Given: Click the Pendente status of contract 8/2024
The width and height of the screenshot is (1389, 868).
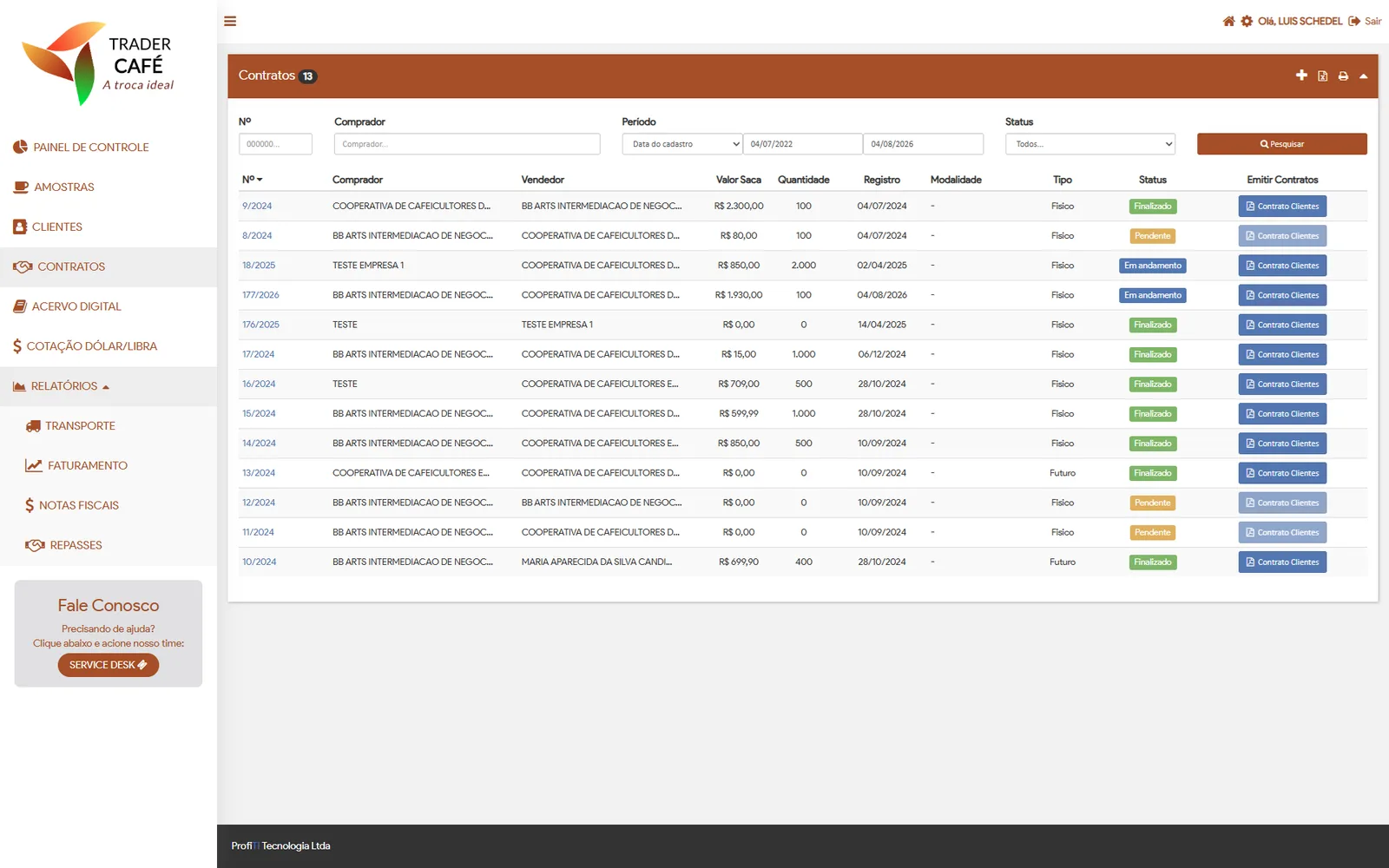Looking at the screenshot, I should click(x=1153, y=236).
